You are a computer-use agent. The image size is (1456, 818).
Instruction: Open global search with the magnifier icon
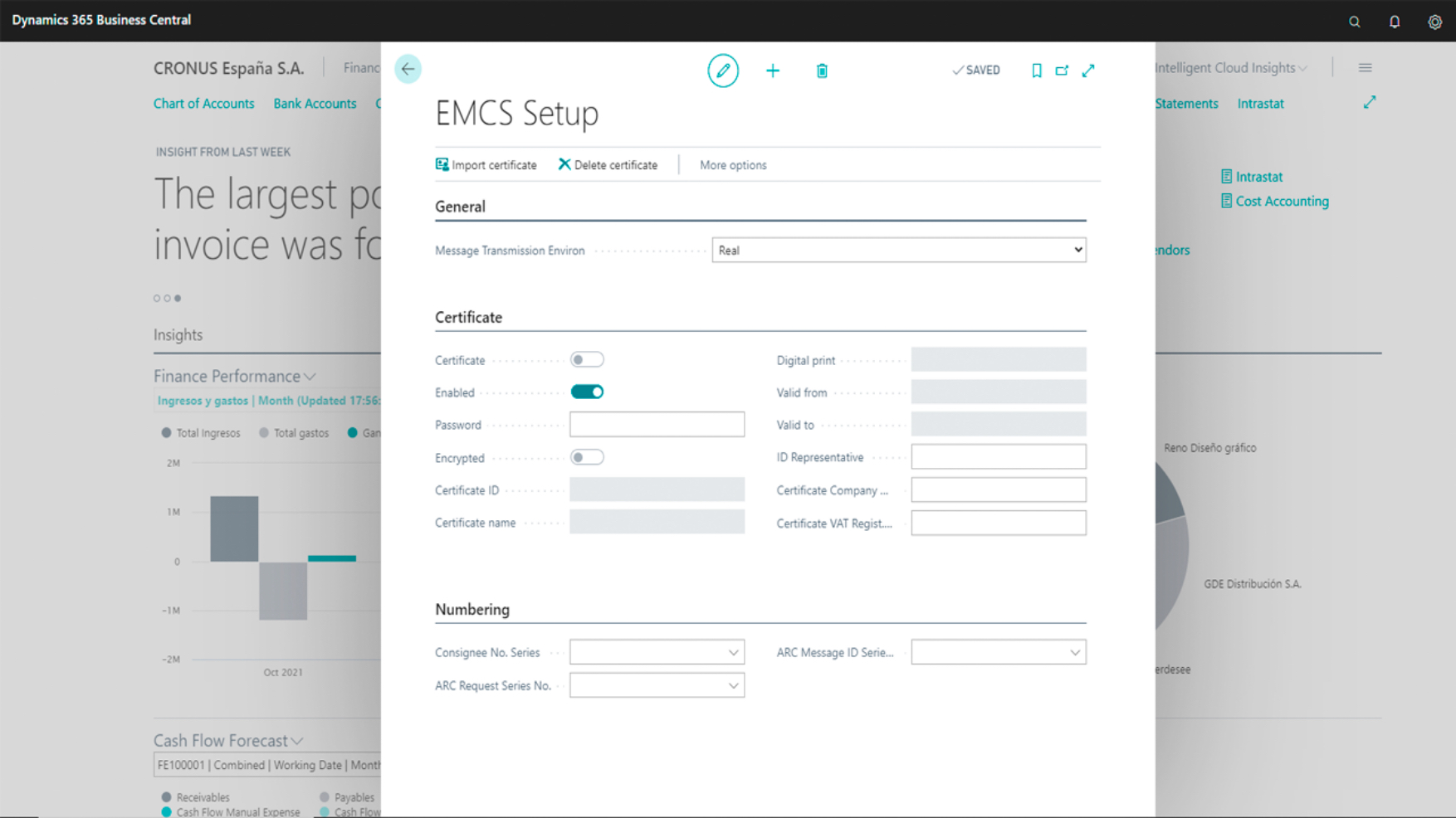pos(1354,22)
